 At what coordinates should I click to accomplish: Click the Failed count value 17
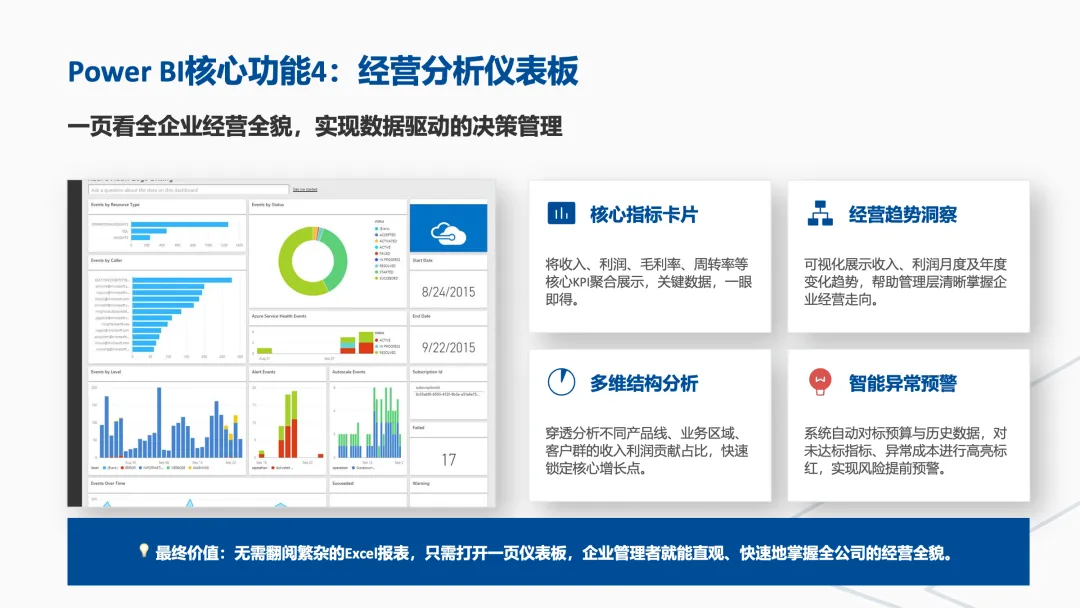point(448,460)
